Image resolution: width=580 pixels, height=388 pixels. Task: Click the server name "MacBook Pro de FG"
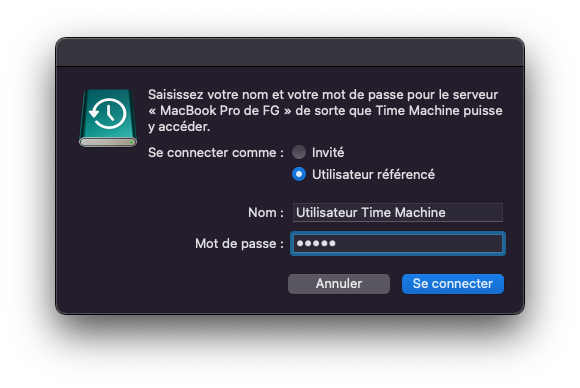(220, 111)
